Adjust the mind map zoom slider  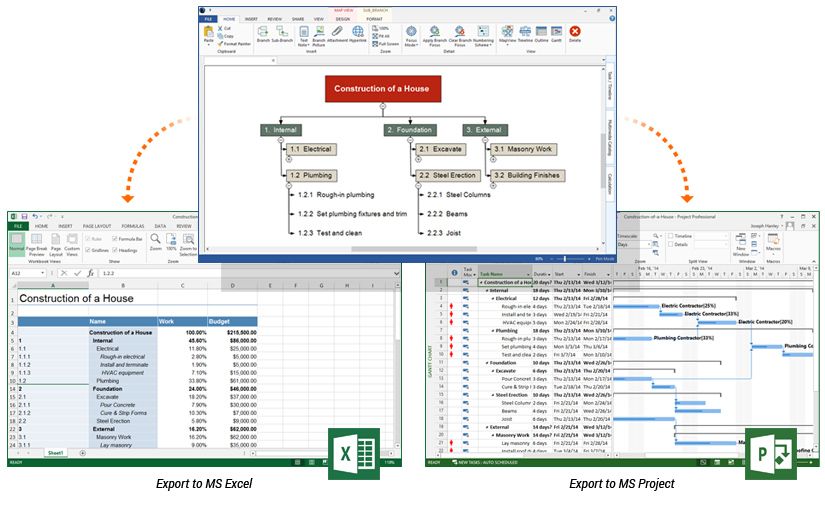pos(565,259)
